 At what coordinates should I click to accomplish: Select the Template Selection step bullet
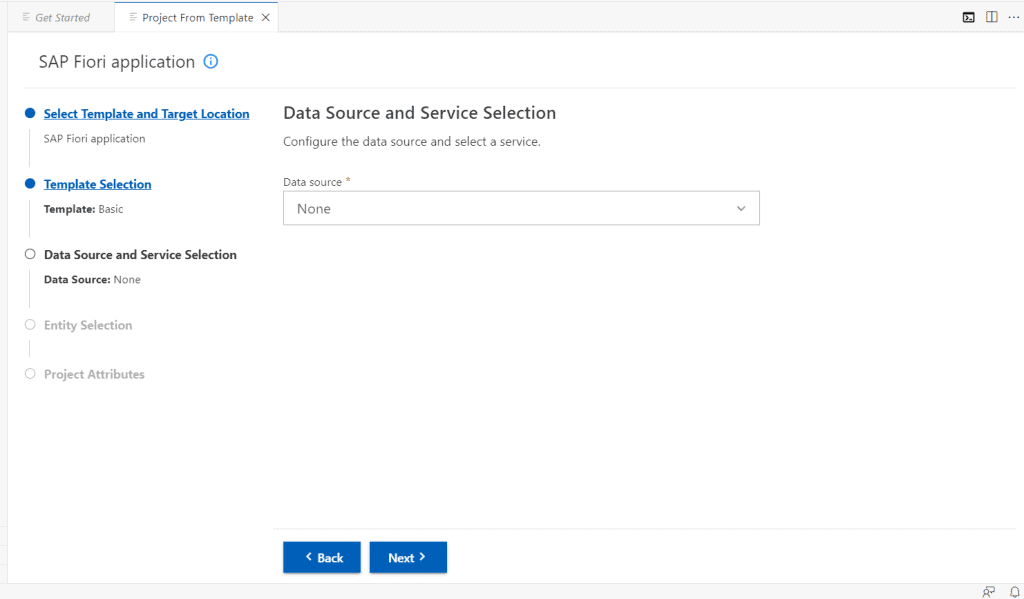pyautogui.click(x=30, y=184)
